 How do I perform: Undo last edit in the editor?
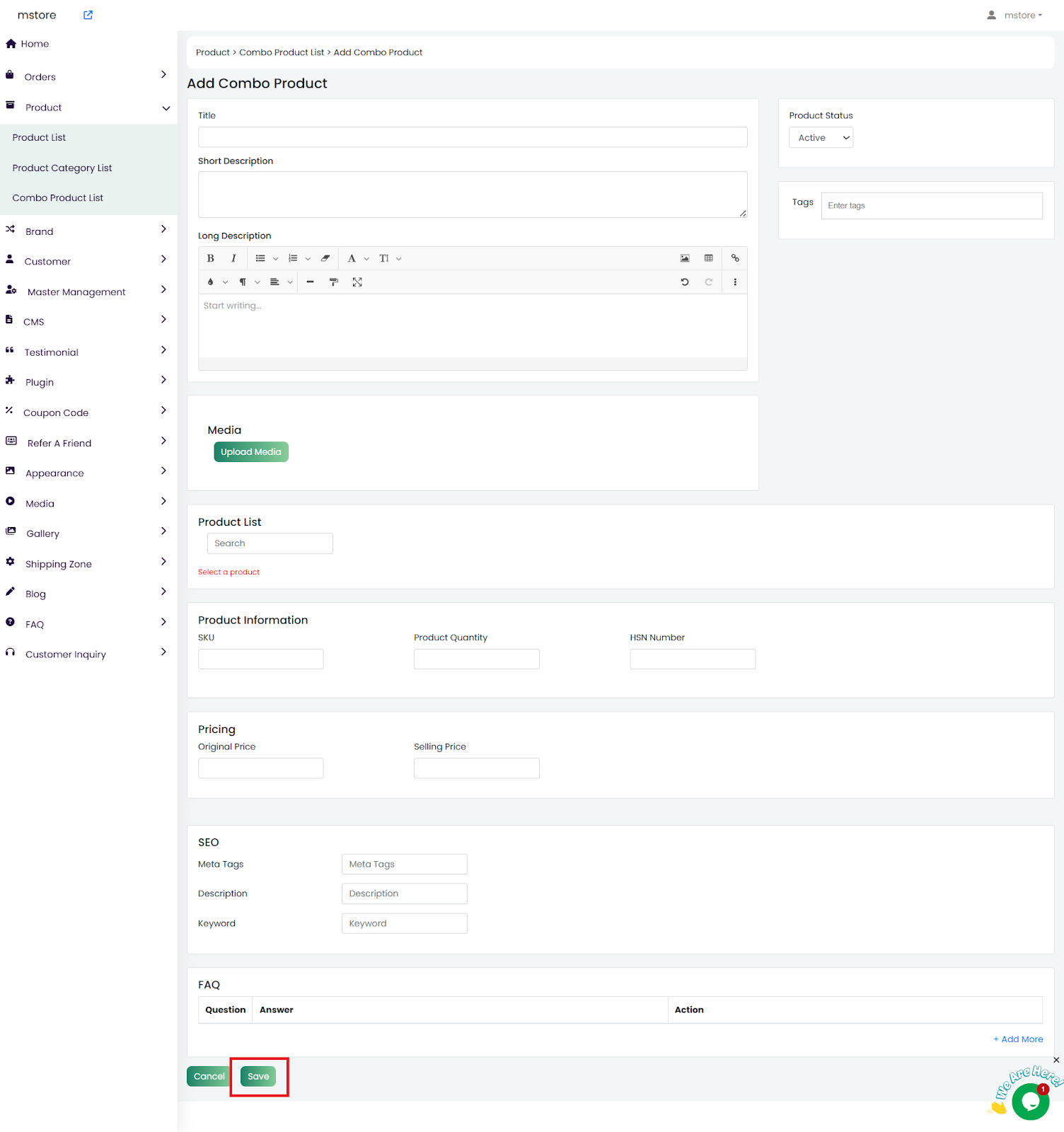(685, 282)
